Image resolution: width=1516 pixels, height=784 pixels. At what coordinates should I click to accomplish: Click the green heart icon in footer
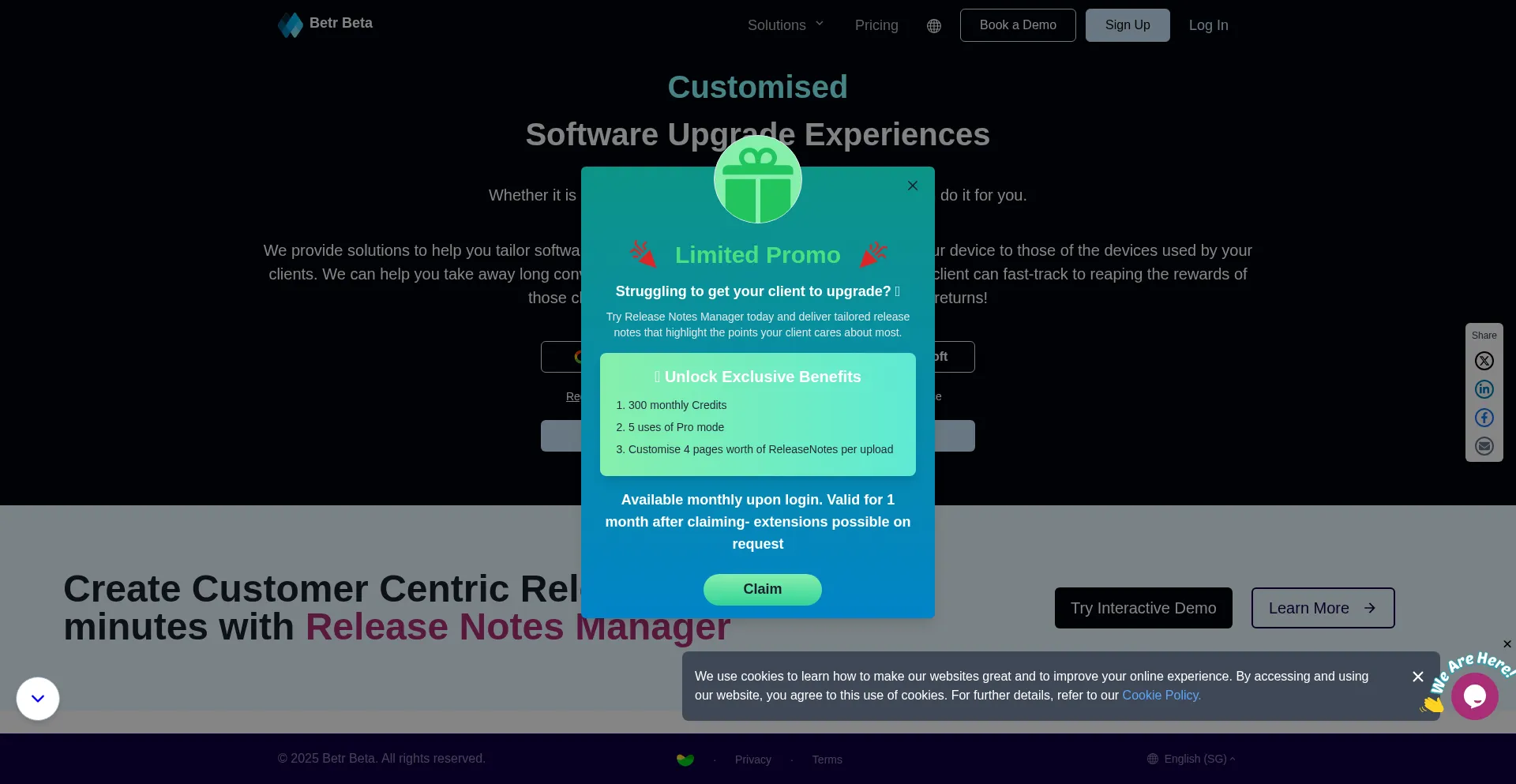[x=685, y=760]
